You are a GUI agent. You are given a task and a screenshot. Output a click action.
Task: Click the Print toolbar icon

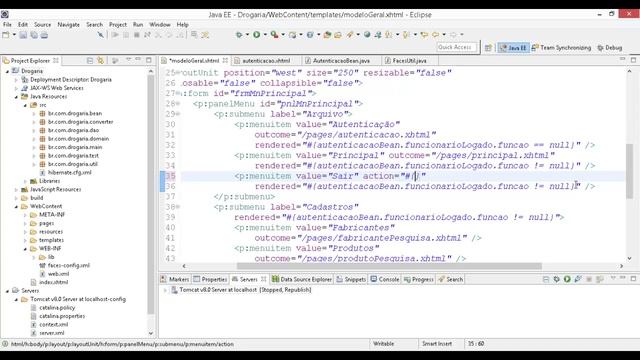pyautogui.click(x=44, y=35)
